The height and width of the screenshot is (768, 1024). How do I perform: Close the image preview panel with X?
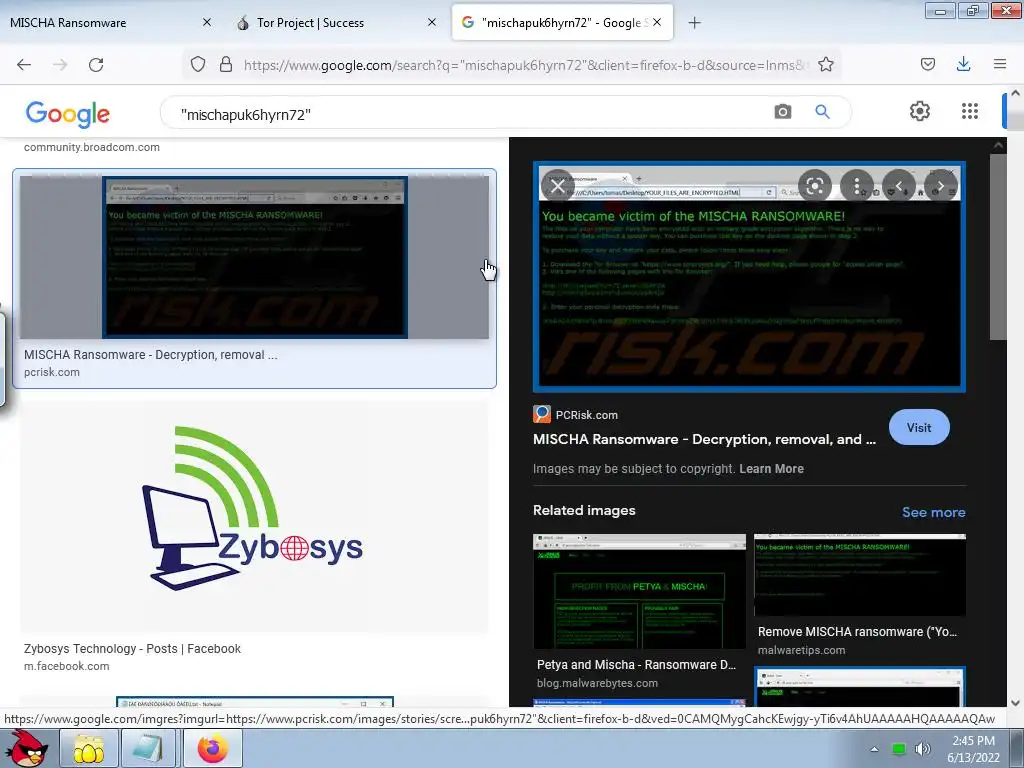click(x=557, y=186)
